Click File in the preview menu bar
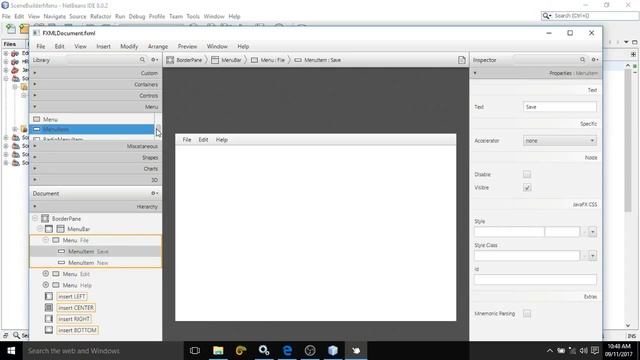Image resolution: width=640 pixels, height=360 pixels. [x=187, y=140]
